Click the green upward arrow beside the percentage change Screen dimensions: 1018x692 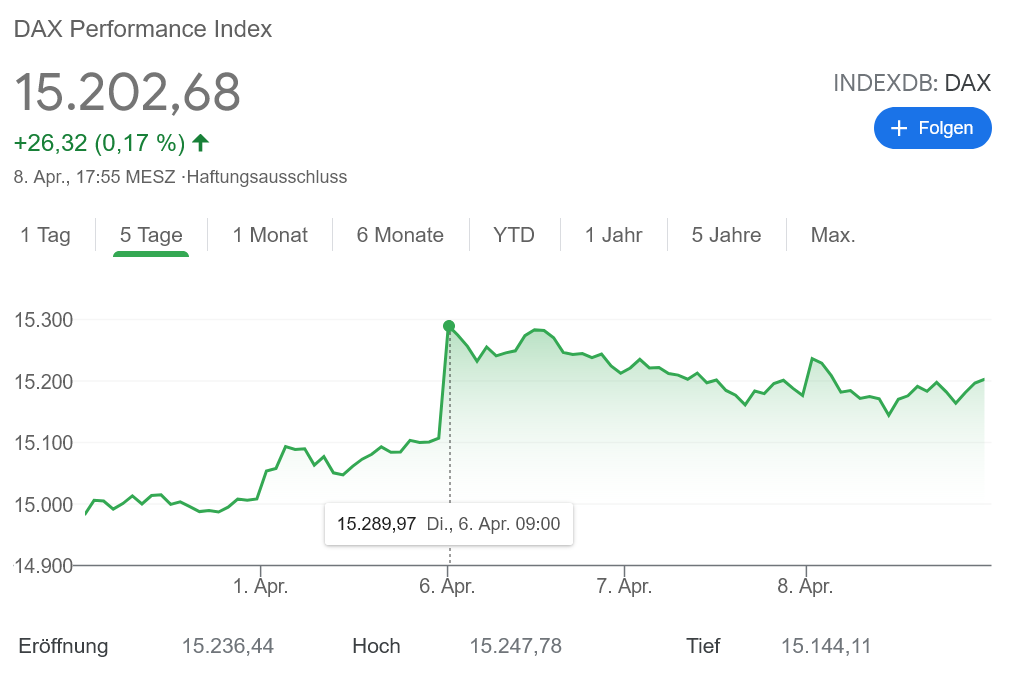point(200,143)
